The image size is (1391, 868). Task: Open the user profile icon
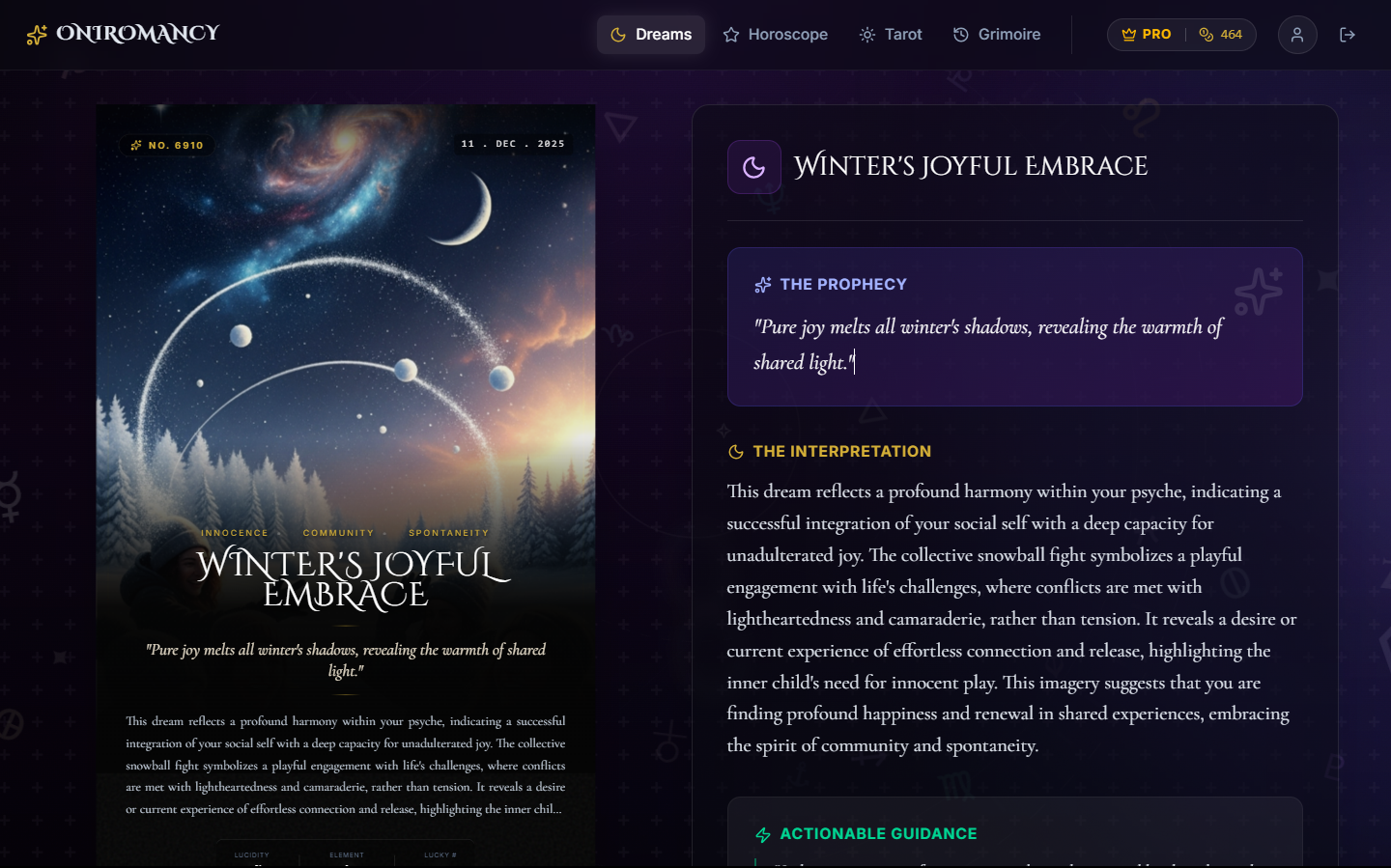point(1297,35)
